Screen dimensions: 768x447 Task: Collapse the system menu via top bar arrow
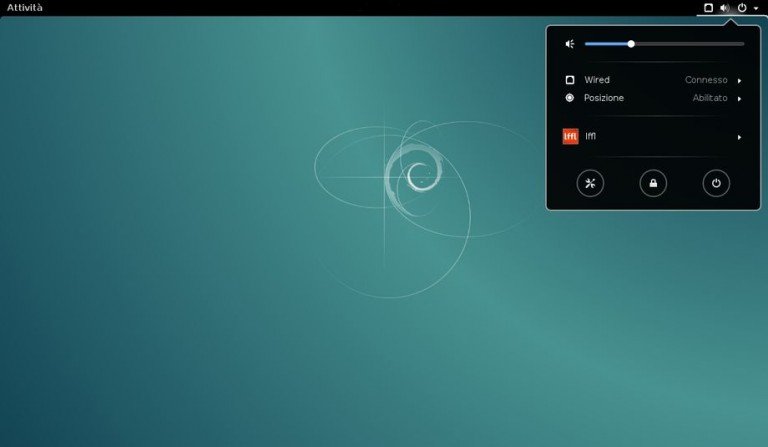[x=756, y=8]
